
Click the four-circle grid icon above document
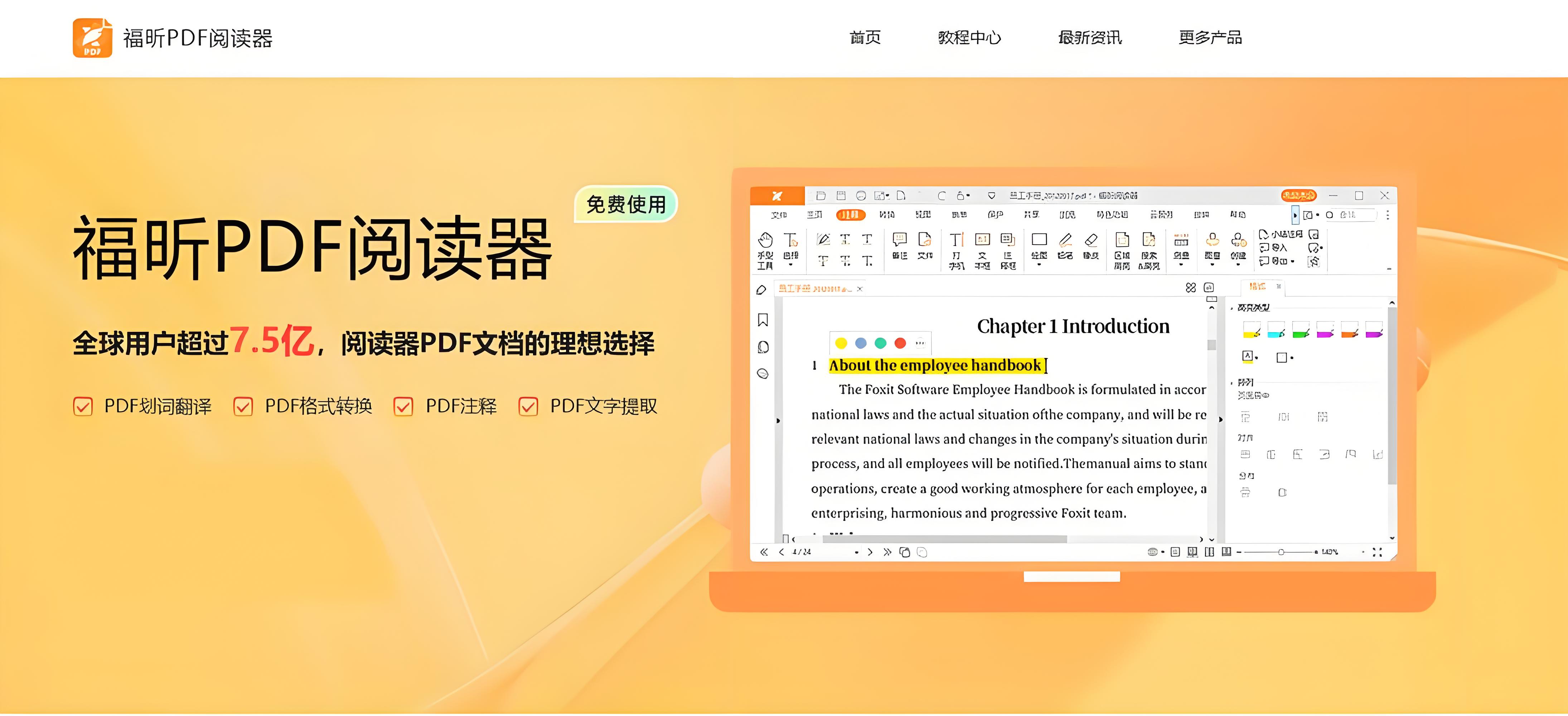[1191, 288]
